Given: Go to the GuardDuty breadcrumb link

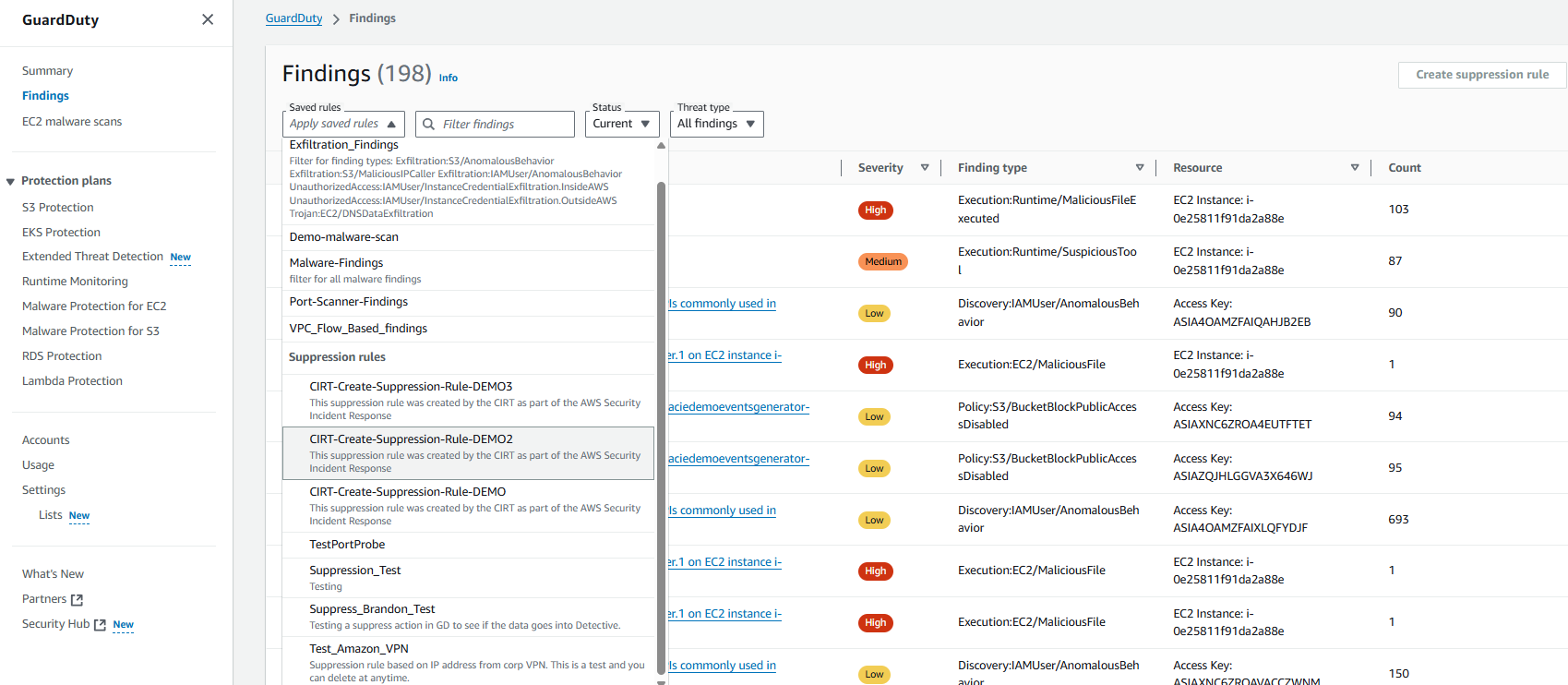Looking at the screenshot, I should click(293, 18).
